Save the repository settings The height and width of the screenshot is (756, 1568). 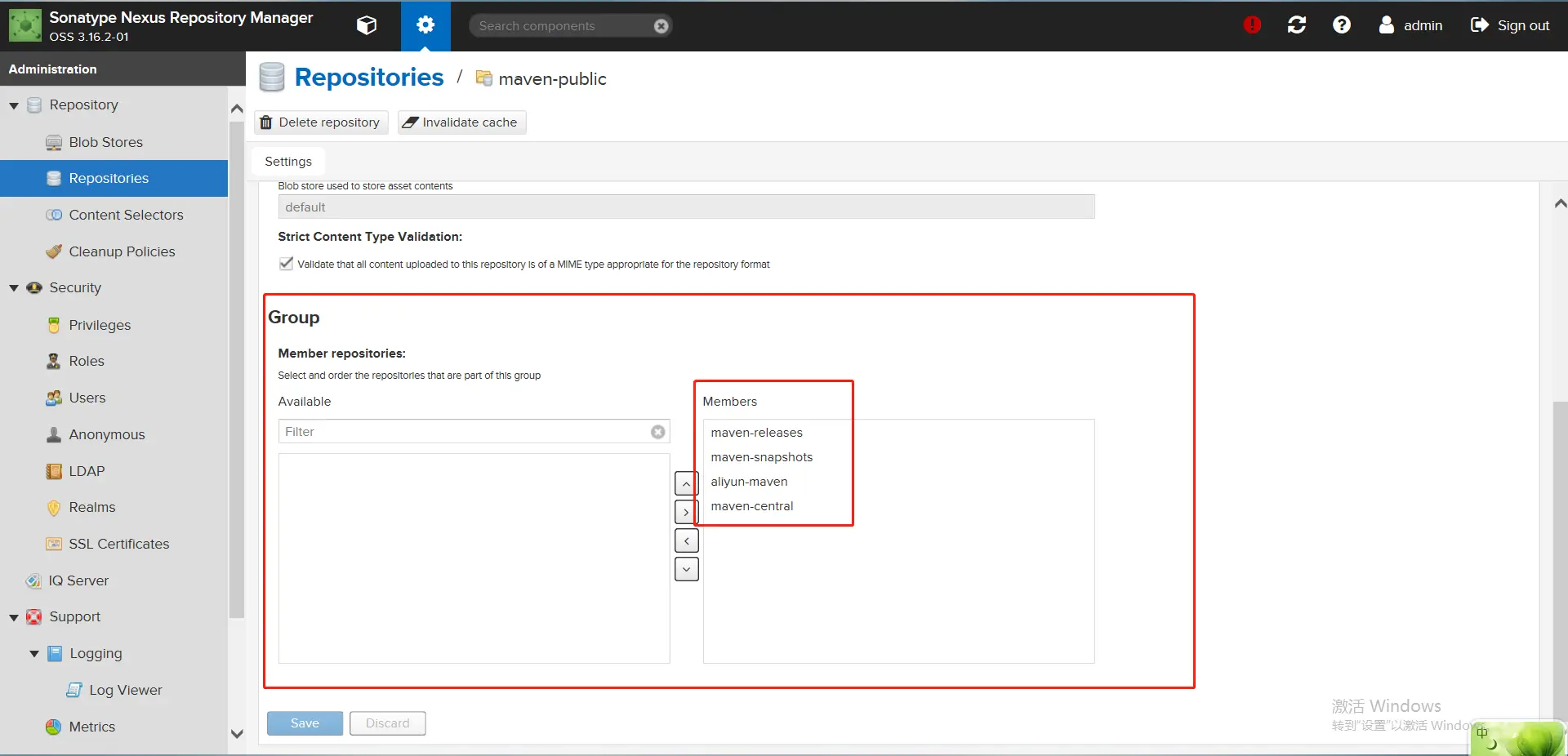pos(305,723)
